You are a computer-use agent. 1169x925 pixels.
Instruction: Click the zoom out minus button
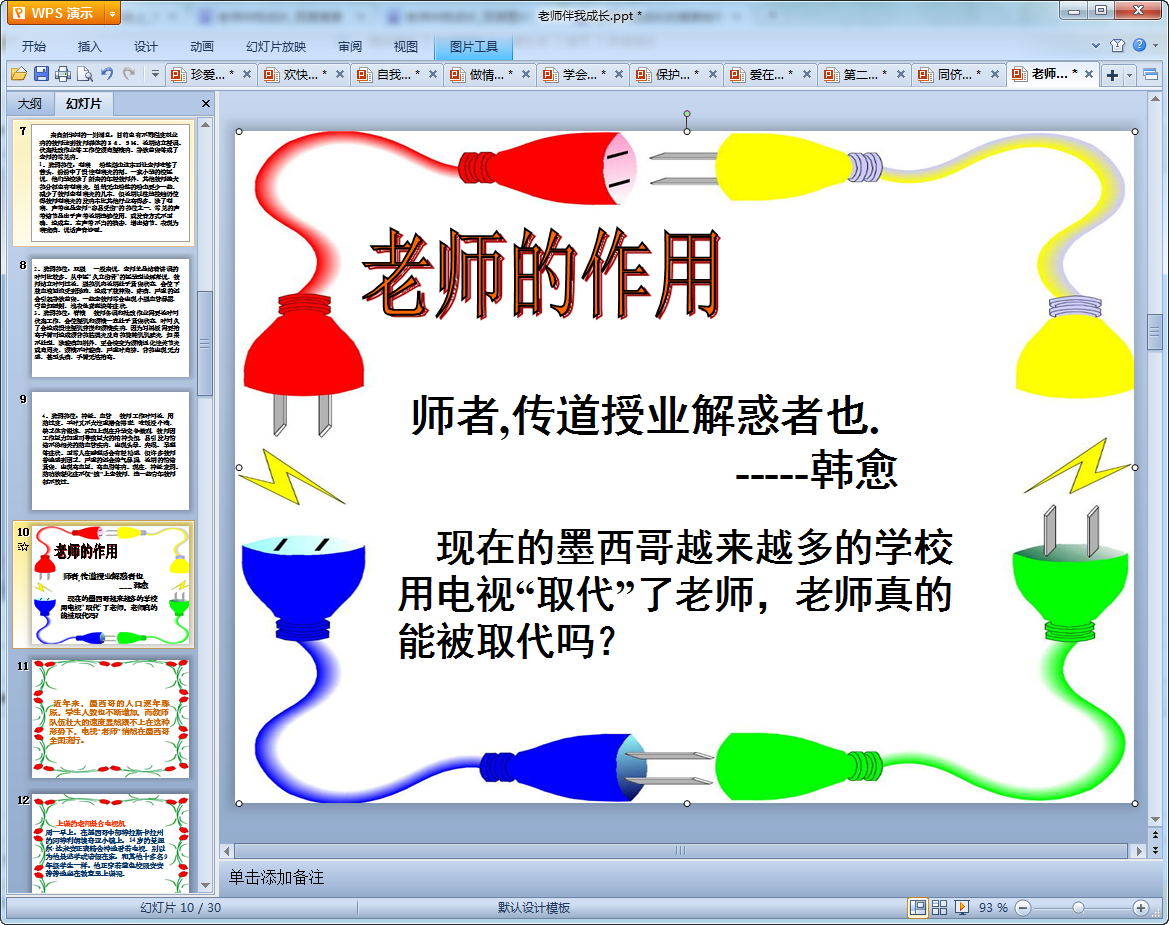click(1024, 907)
